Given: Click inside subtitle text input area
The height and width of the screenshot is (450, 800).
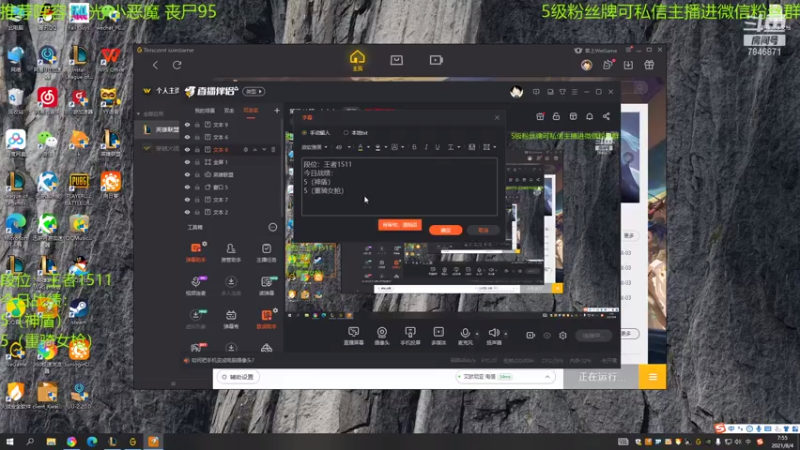Looking at the screenshot, I should pos(399,186).
